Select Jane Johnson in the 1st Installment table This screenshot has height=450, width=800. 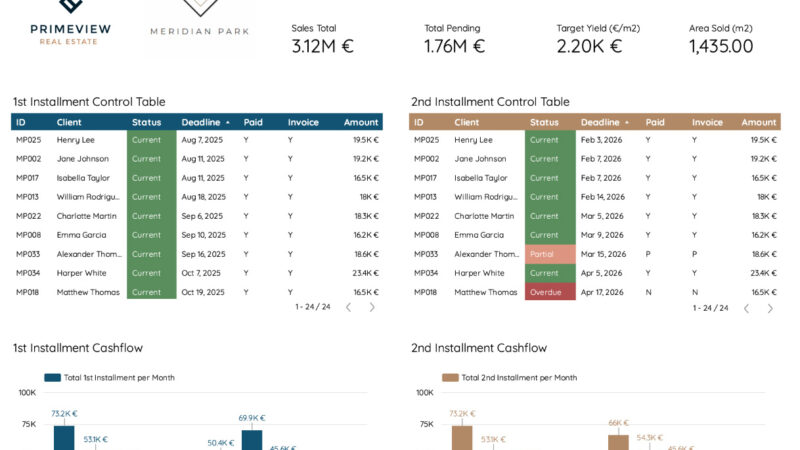pos(83,159)
